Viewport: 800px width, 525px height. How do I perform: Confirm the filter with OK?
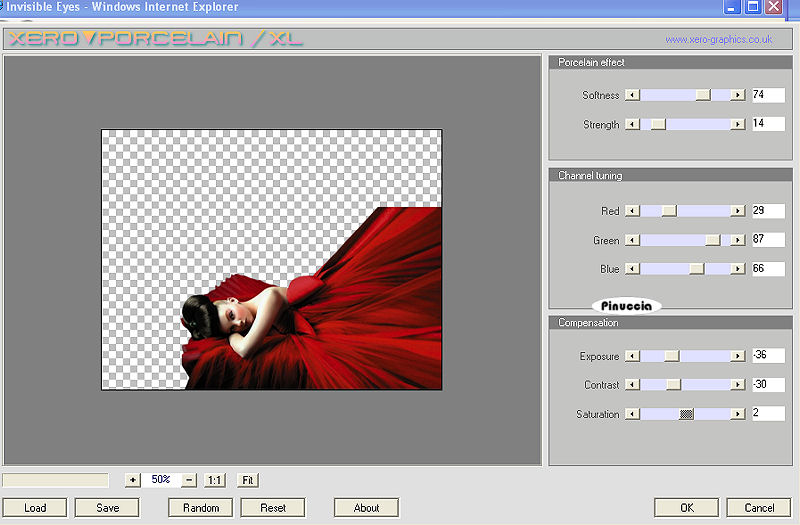(x=687, y=508)
